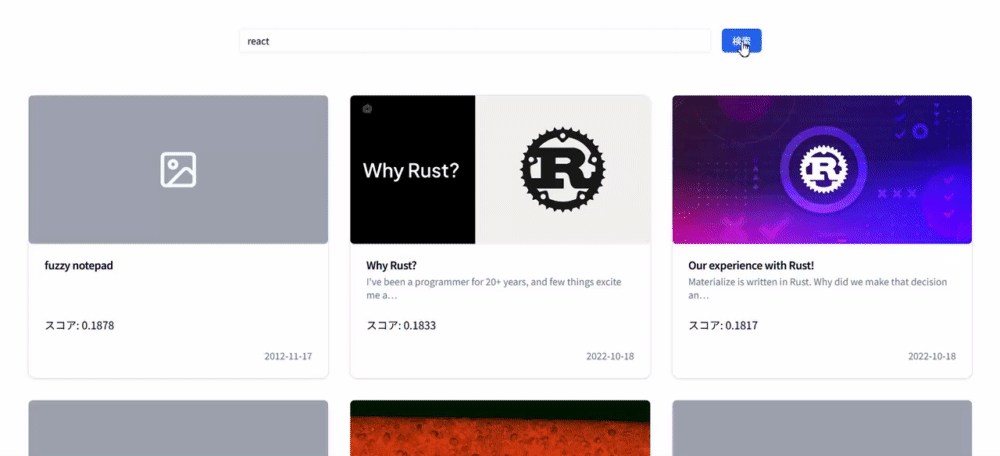Click the purple Rust logo thumbnail
Image resolution: width=1000 pixels, height=456 pixels.
tap(822, 170)
